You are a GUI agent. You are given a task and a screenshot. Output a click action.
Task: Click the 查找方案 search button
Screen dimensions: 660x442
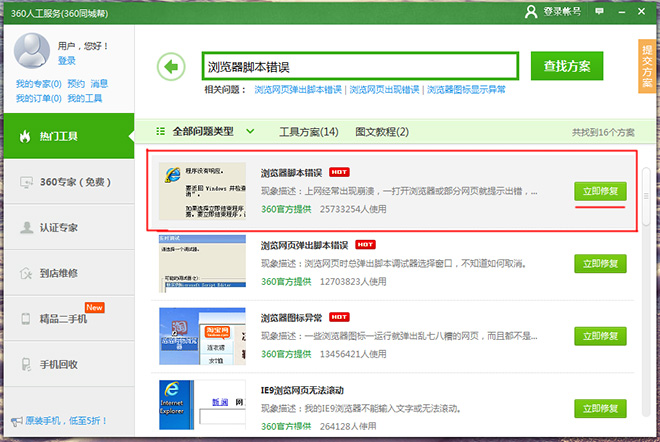tap(567, 66)
